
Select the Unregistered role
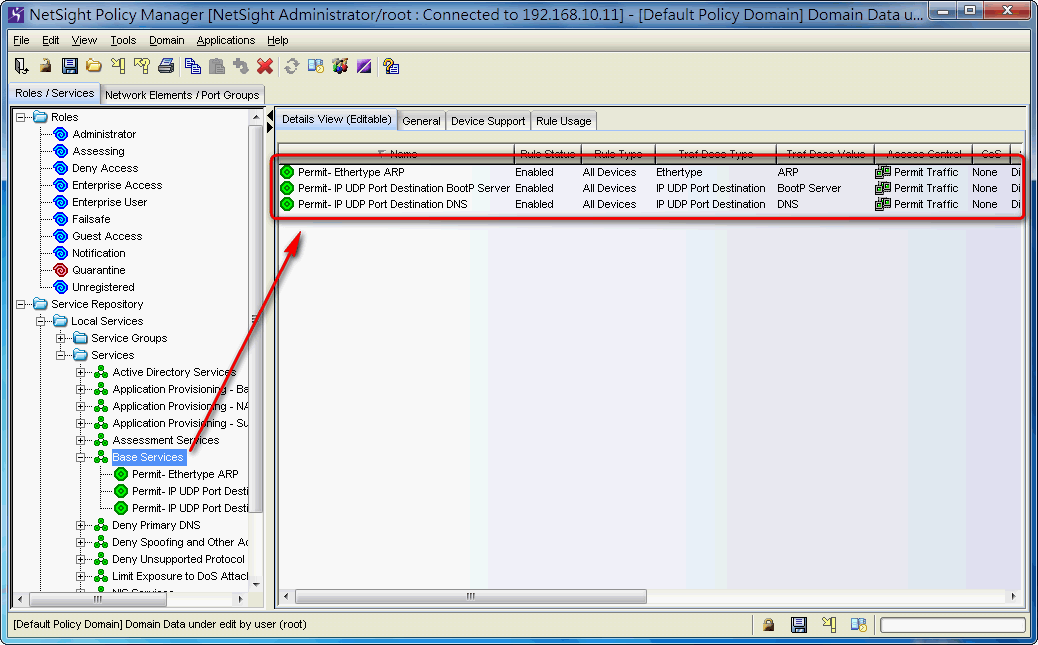103,287
